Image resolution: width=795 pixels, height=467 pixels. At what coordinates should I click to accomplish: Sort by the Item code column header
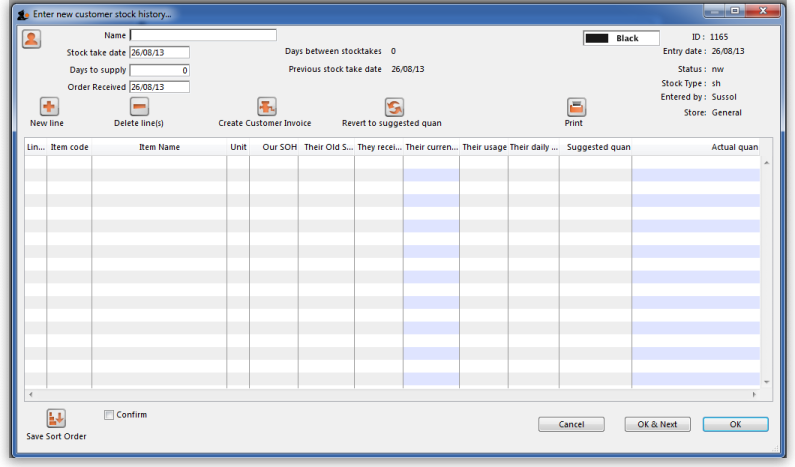69,147
